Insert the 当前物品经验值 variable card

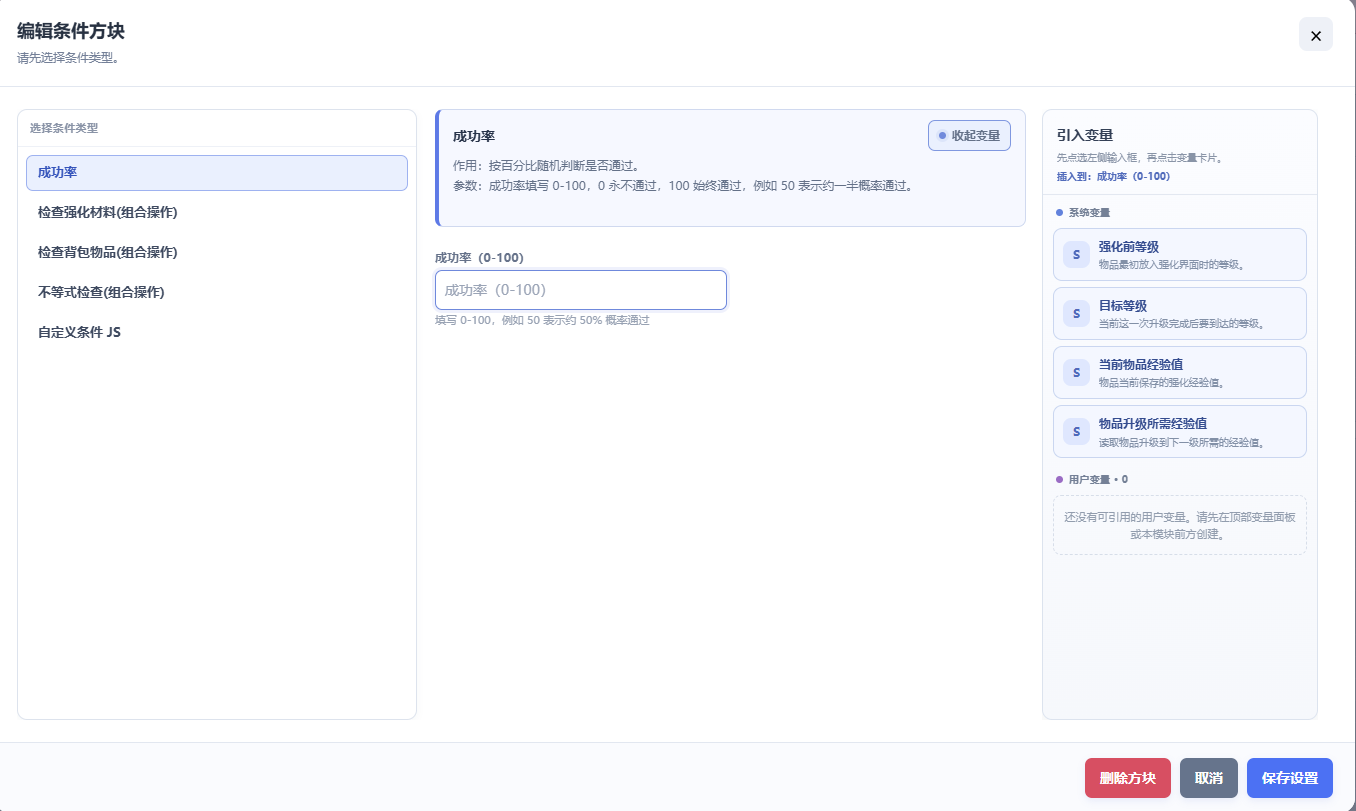1180,372
